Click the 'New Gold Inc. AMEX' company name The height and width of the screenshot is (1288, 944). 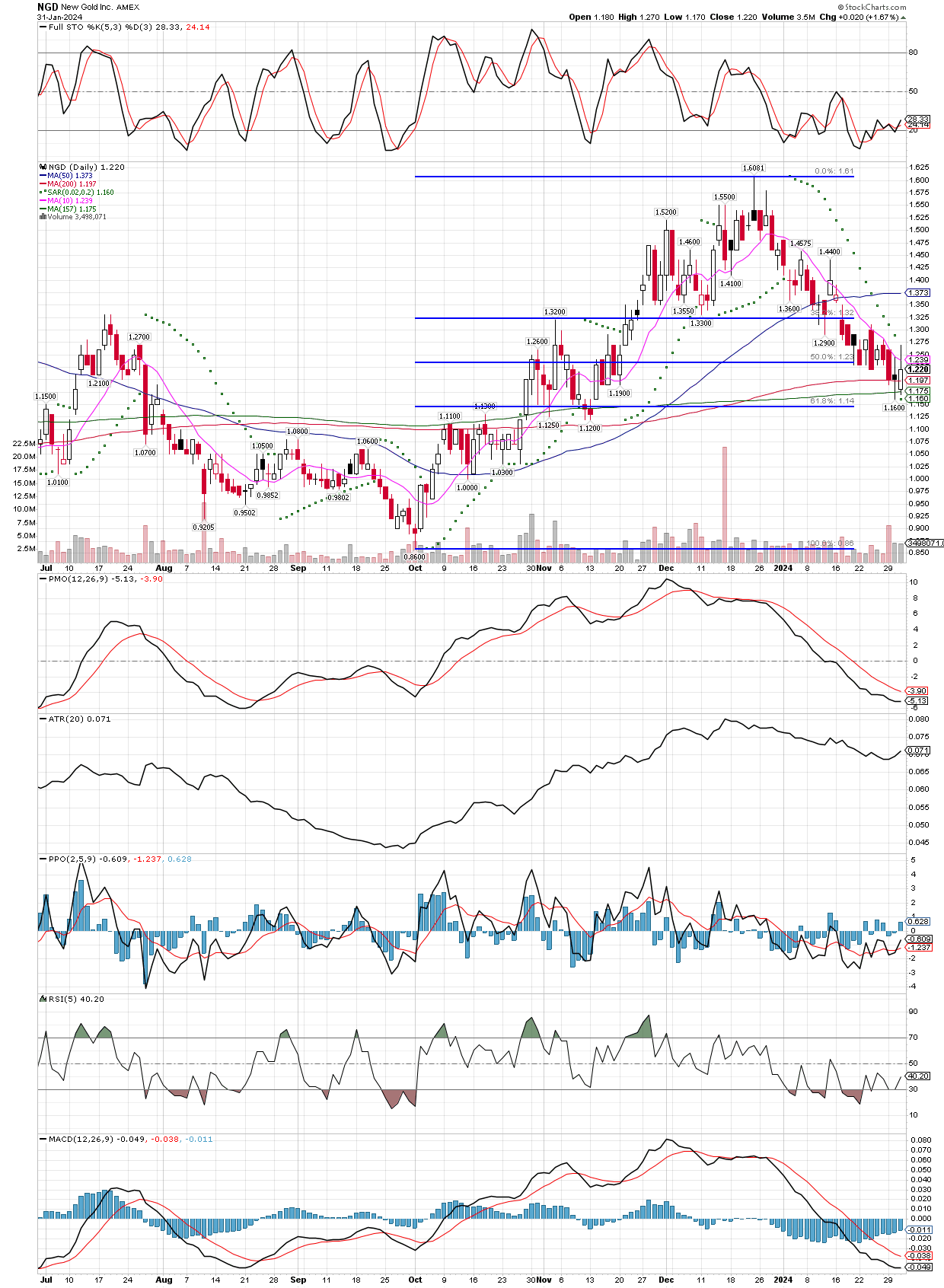click(x=100, y=8)
